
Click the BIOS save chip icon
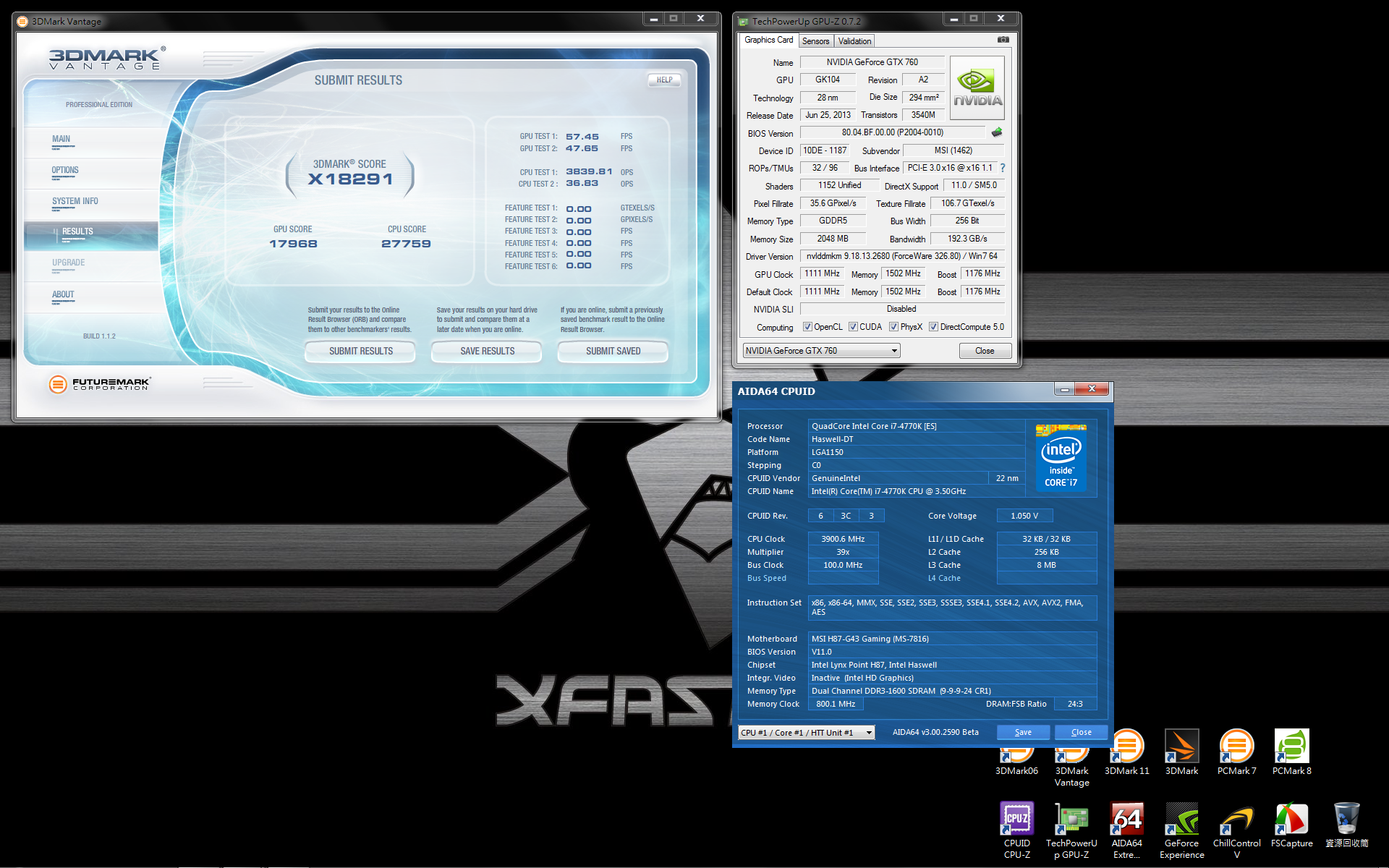(997, 132)
